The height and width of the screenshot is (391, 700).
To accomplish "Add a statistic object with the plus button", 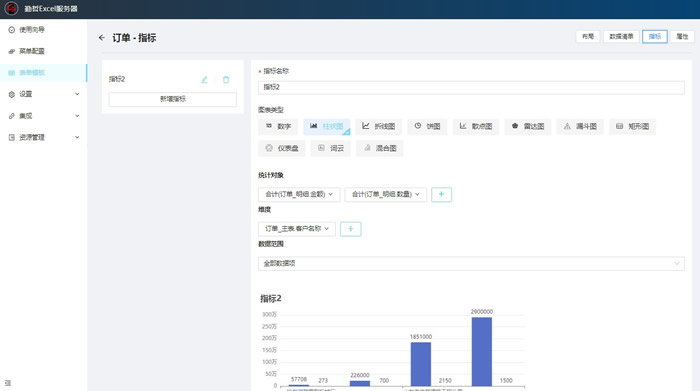I will tap(441, 194).
